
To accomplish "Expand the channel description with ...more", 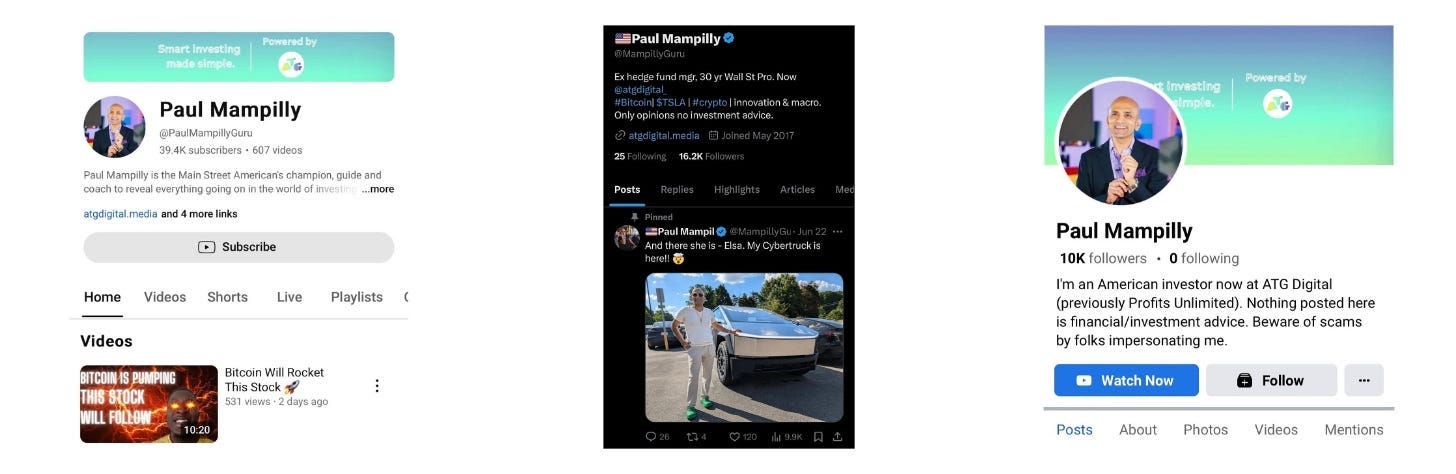I will click(378, 189).
